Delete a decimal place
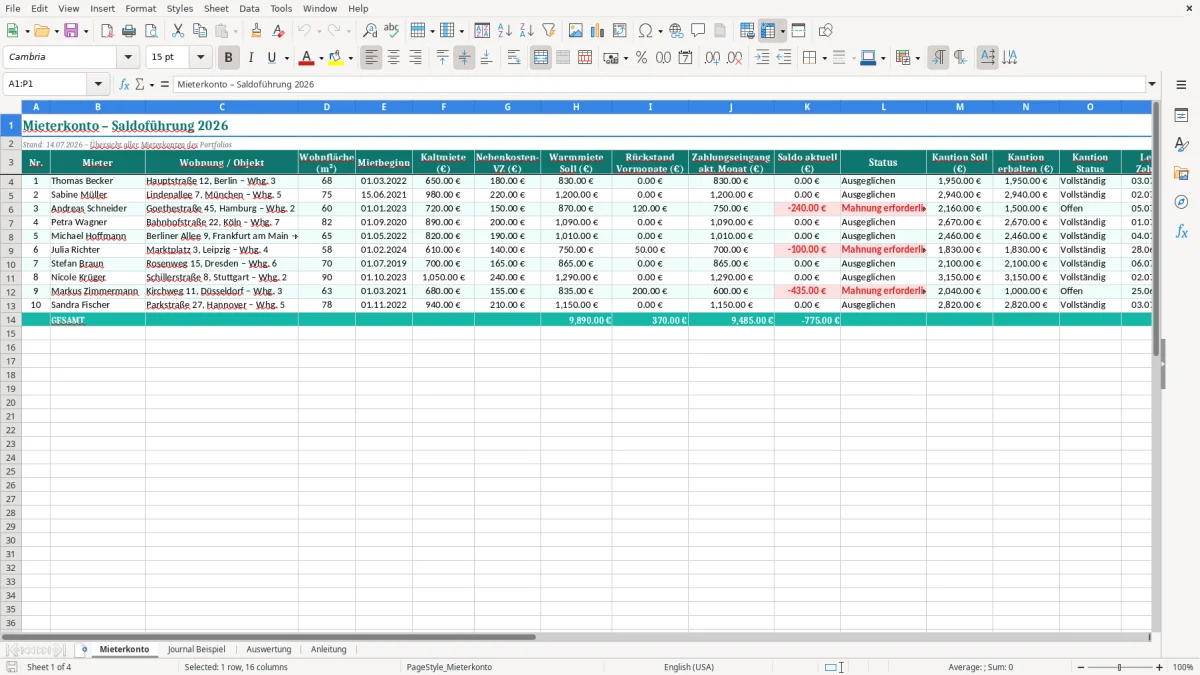Viewport: 1200px width, 675px height. pos(735,58)
